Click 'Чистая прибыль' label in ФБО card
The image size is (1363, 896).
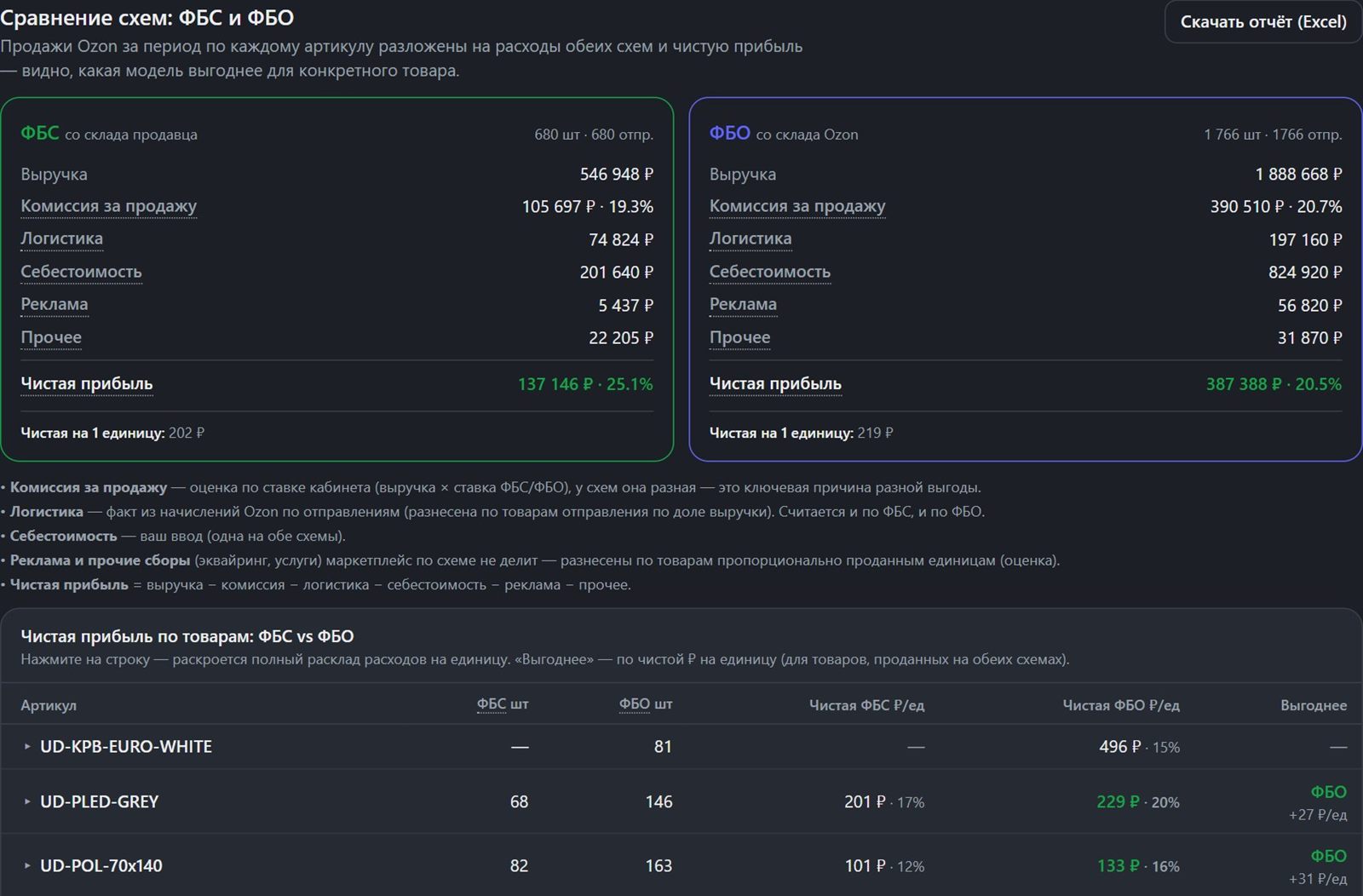point(775,384)
